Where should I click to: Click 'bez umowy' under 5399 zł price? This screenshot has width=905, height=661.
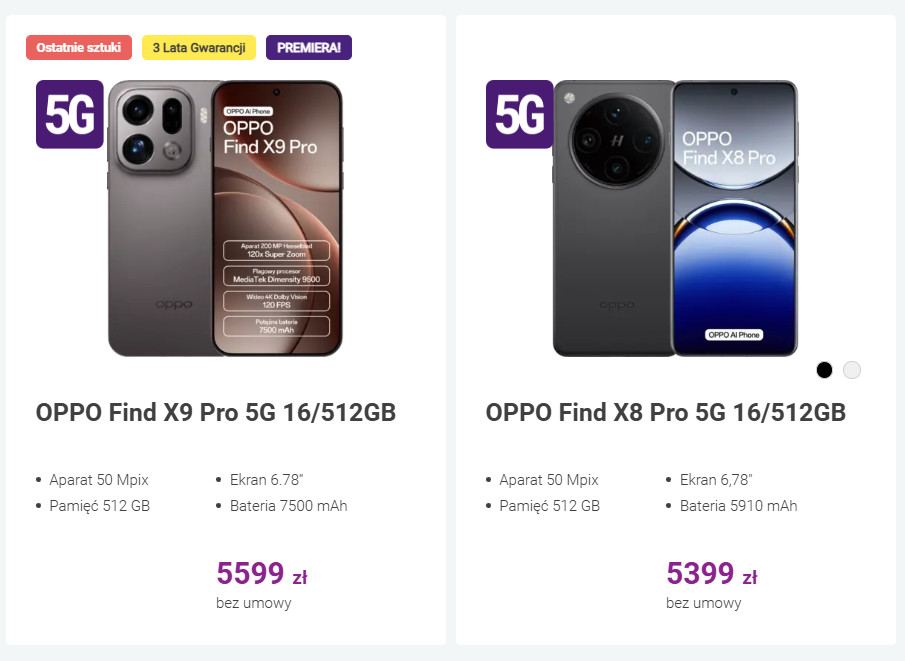coord(704,603)
